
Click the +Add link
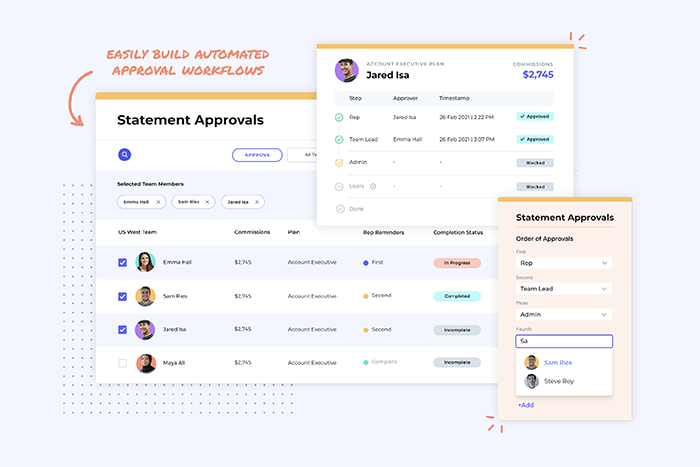pos(526,405)
